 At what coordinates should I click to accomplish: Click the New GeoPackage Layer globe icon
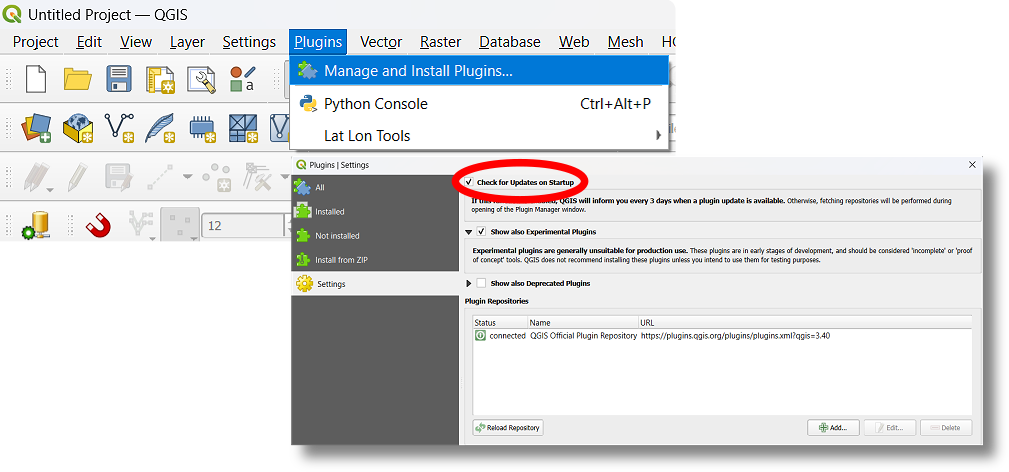78,127
